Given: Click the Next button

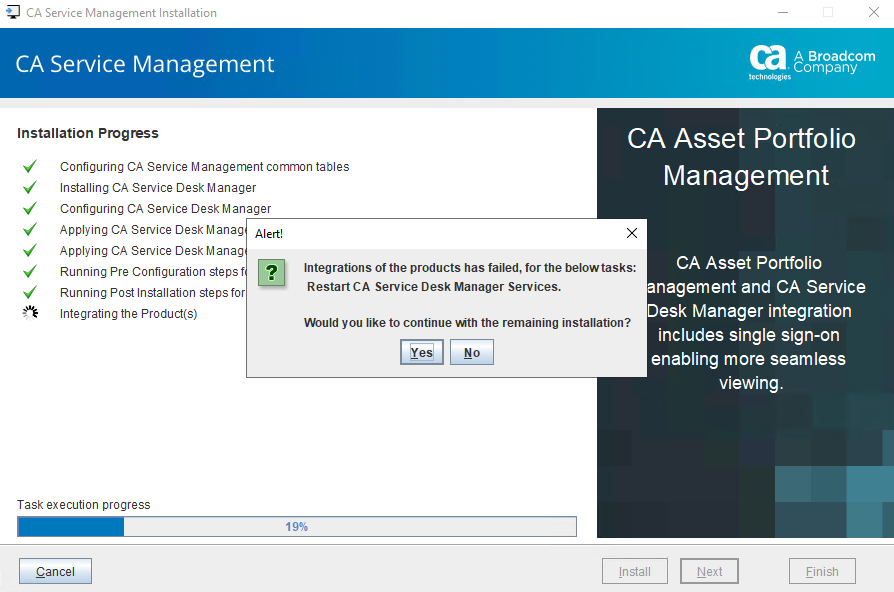Looking at the screenshot, I should pyautogui.click(x=709, y=572).
